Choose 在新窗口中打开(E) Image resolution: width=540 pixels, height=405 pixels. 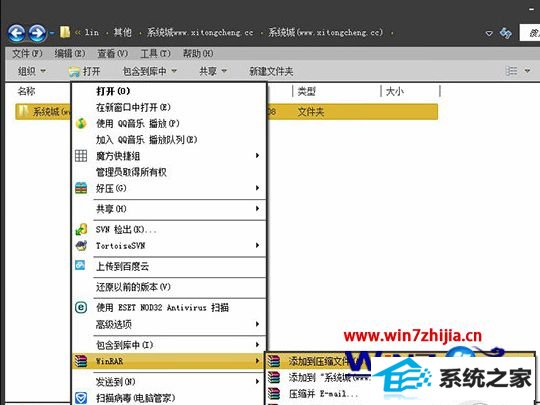(169, 107)
